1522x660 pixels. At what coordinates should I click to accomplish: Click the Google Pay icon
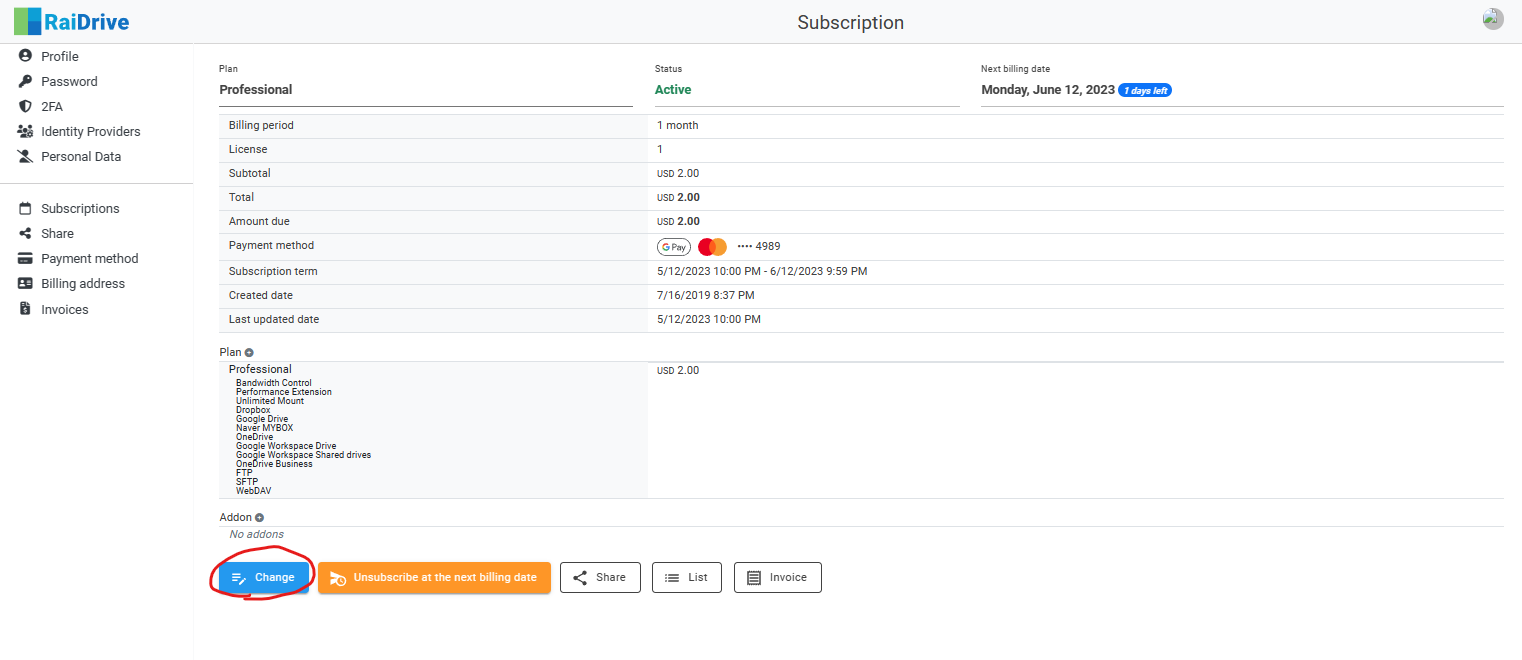tap(674, 247)
